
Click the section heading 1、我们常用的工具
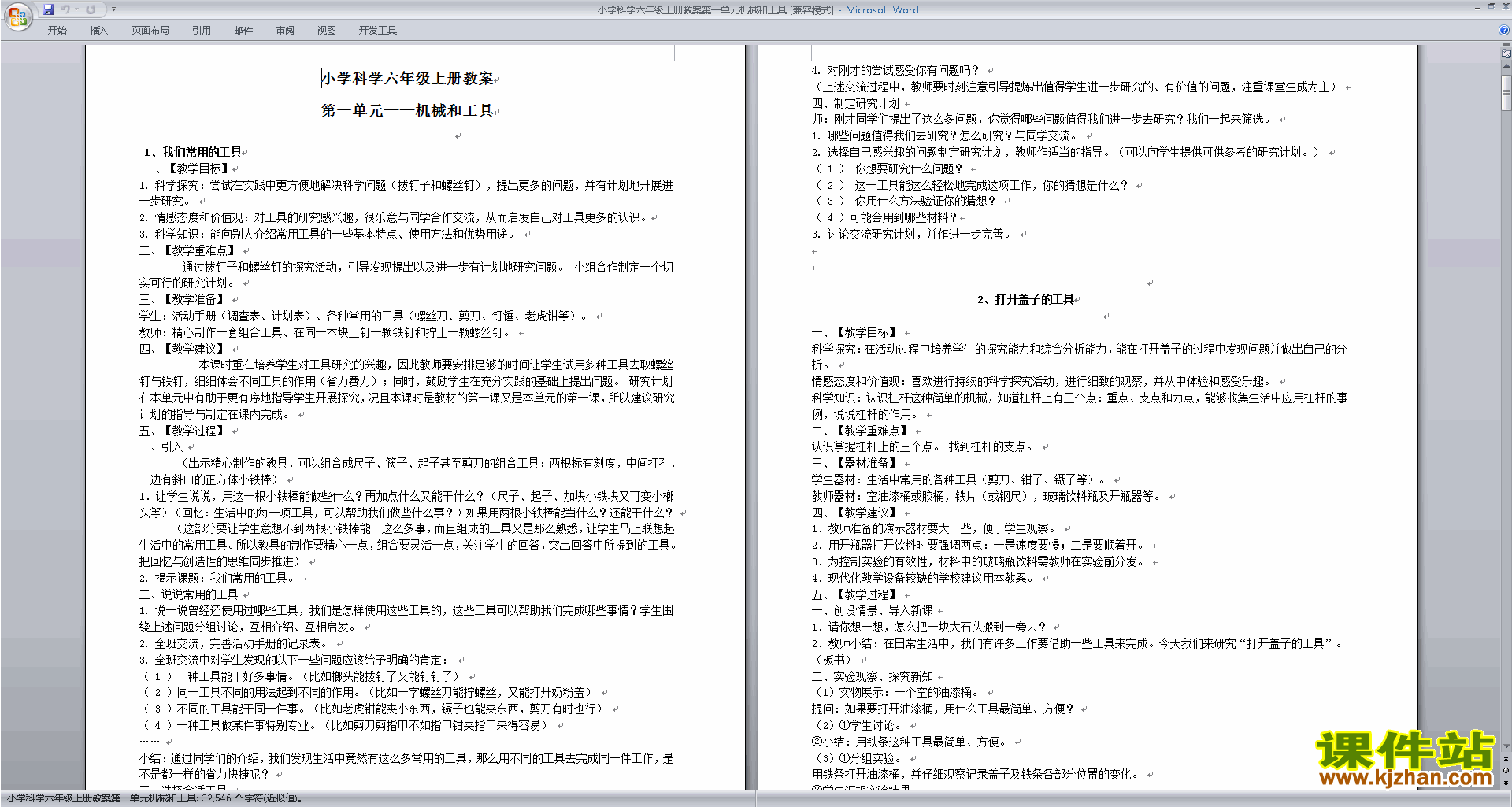pyautogui.click(x=193, y=152)
